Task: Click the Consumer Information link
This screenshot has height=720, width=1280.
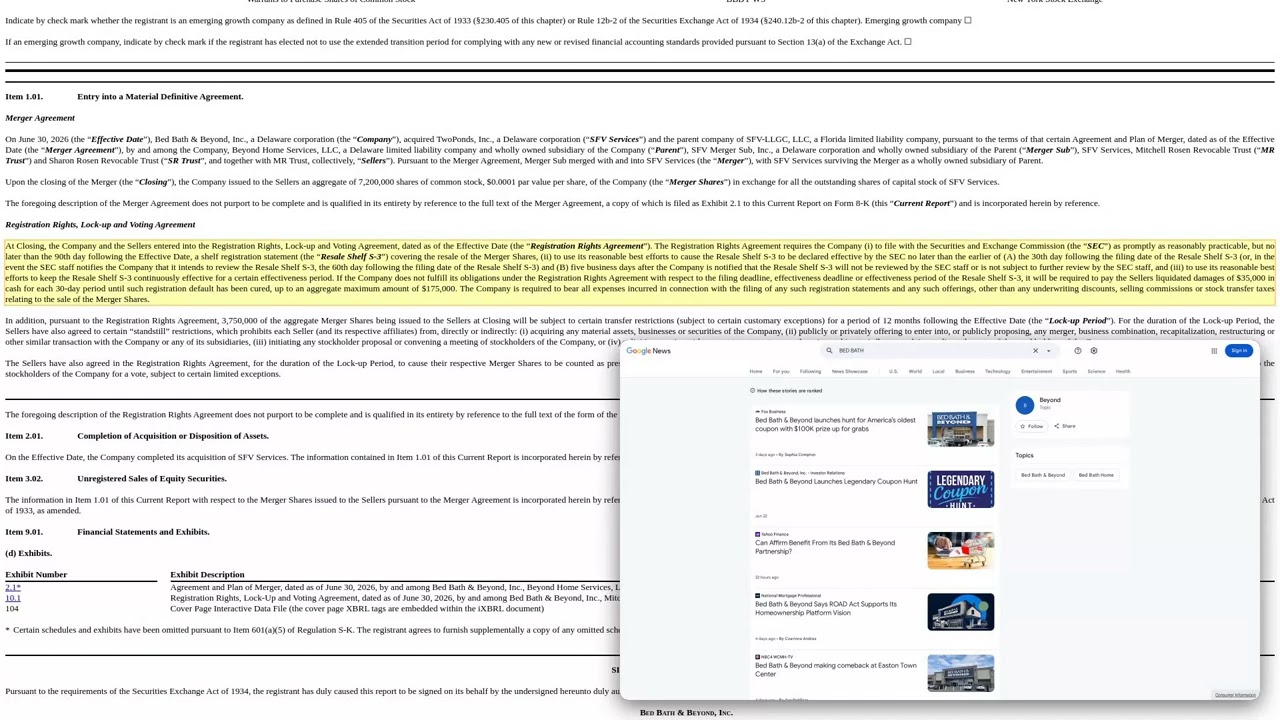Action: pos(1235,695)
